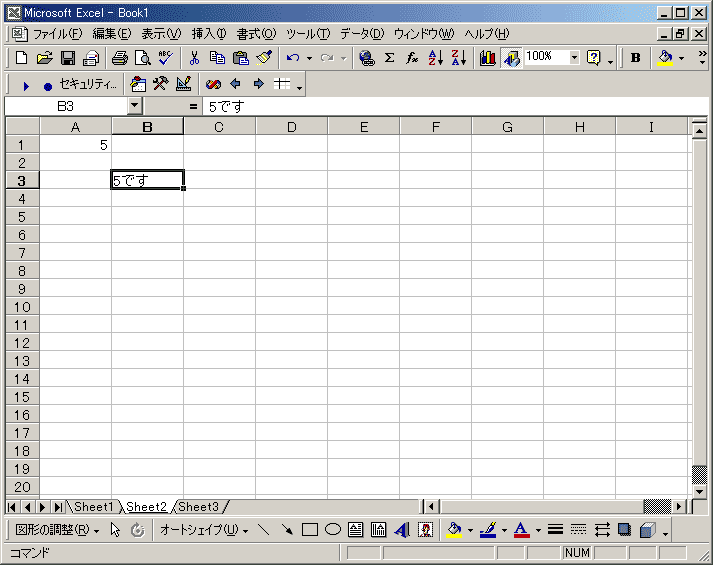Select the Rectangle drawing tool

pyautogui.click(x=310, y=530)
